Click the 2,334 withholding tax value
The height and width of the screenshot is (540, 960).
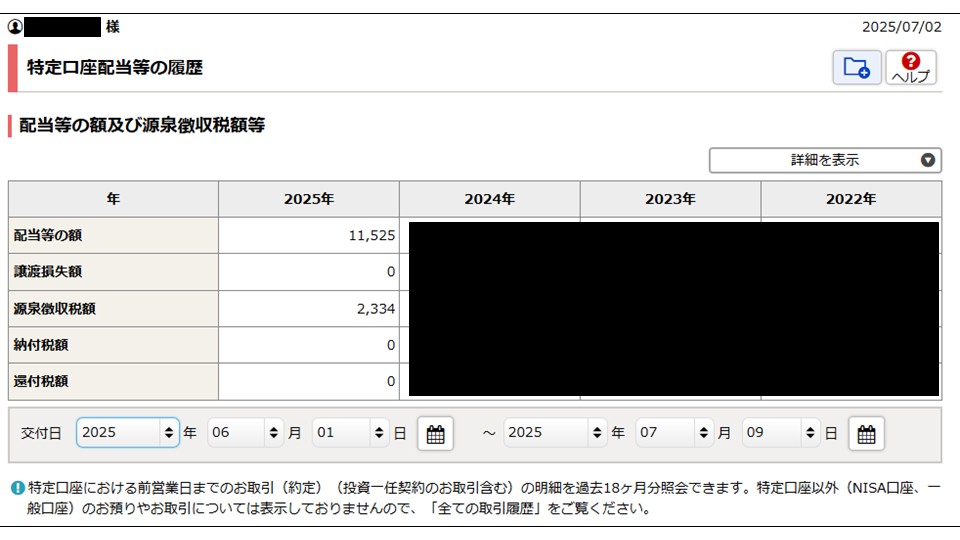375,309
